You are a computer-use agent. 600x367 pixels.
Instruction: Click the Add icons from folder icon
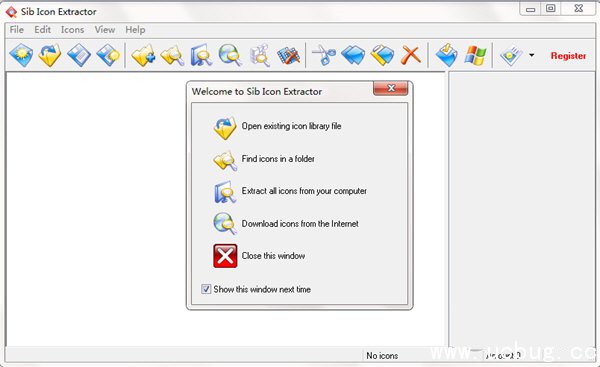tap(143, 55)
